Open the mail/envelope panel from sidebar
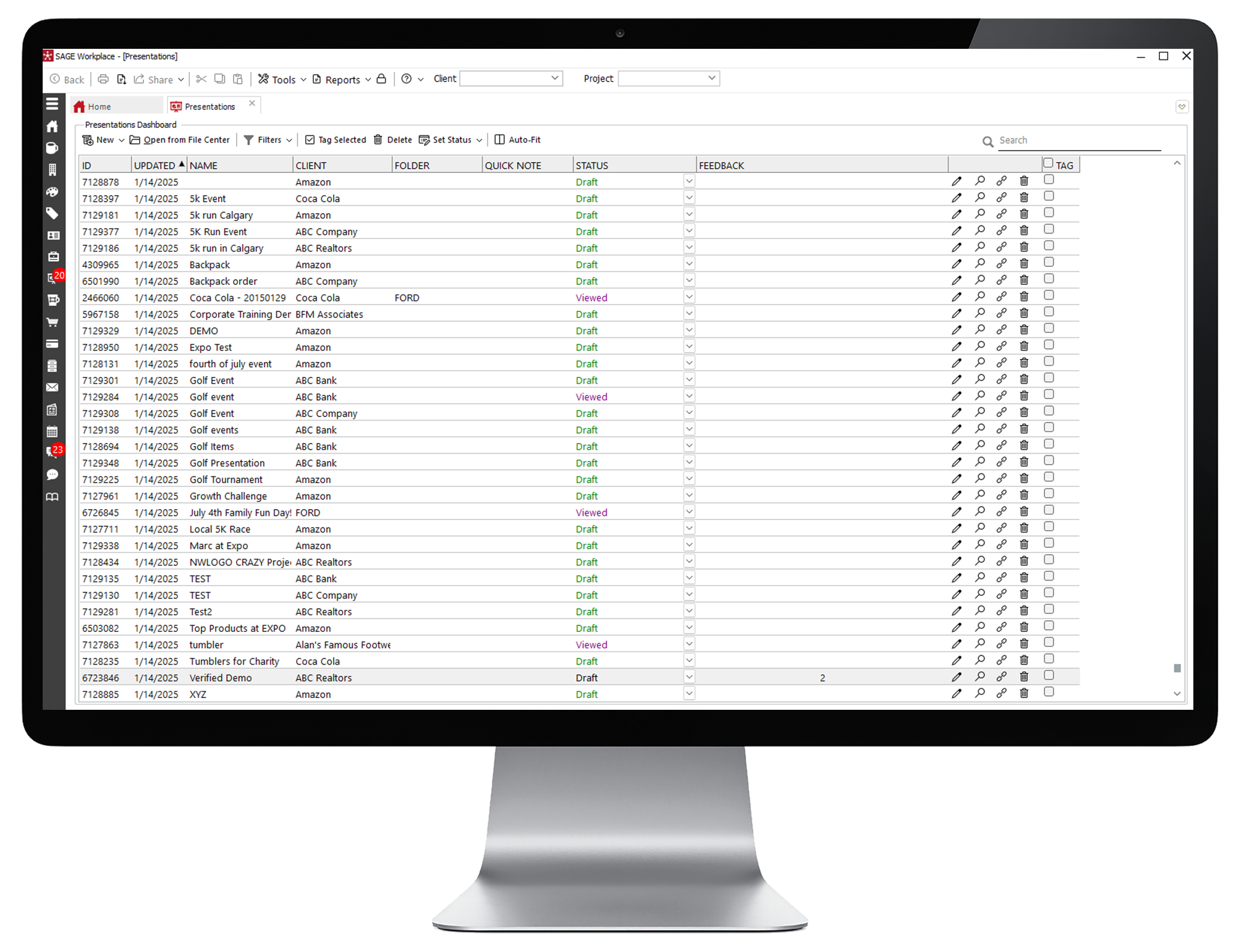The width and height of the screenshot is (1236, 952). [53, 387]
